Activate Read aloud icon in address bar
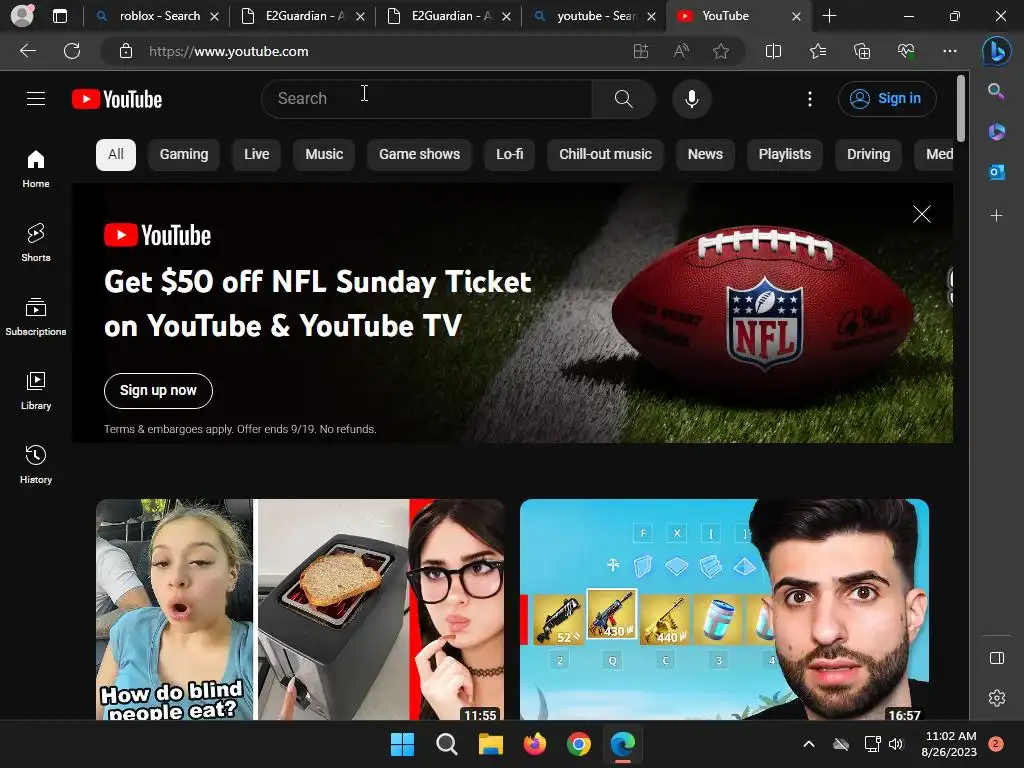 click(681, 51)
